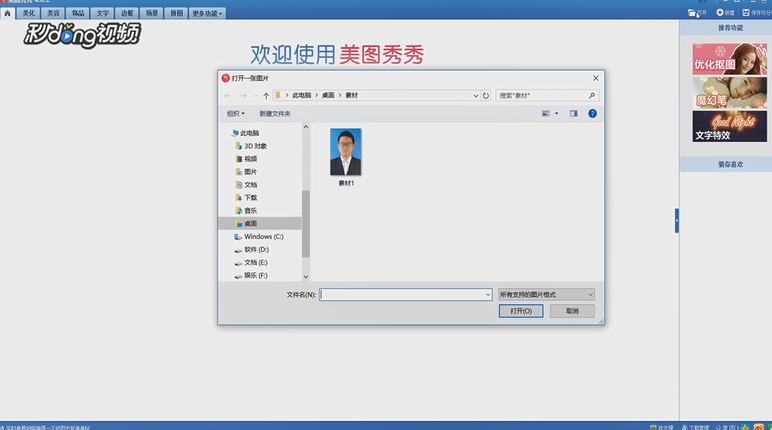Viewport: 772px width, 430px height.
Task: Open the 饰品 tab
Action: point(78,13)
